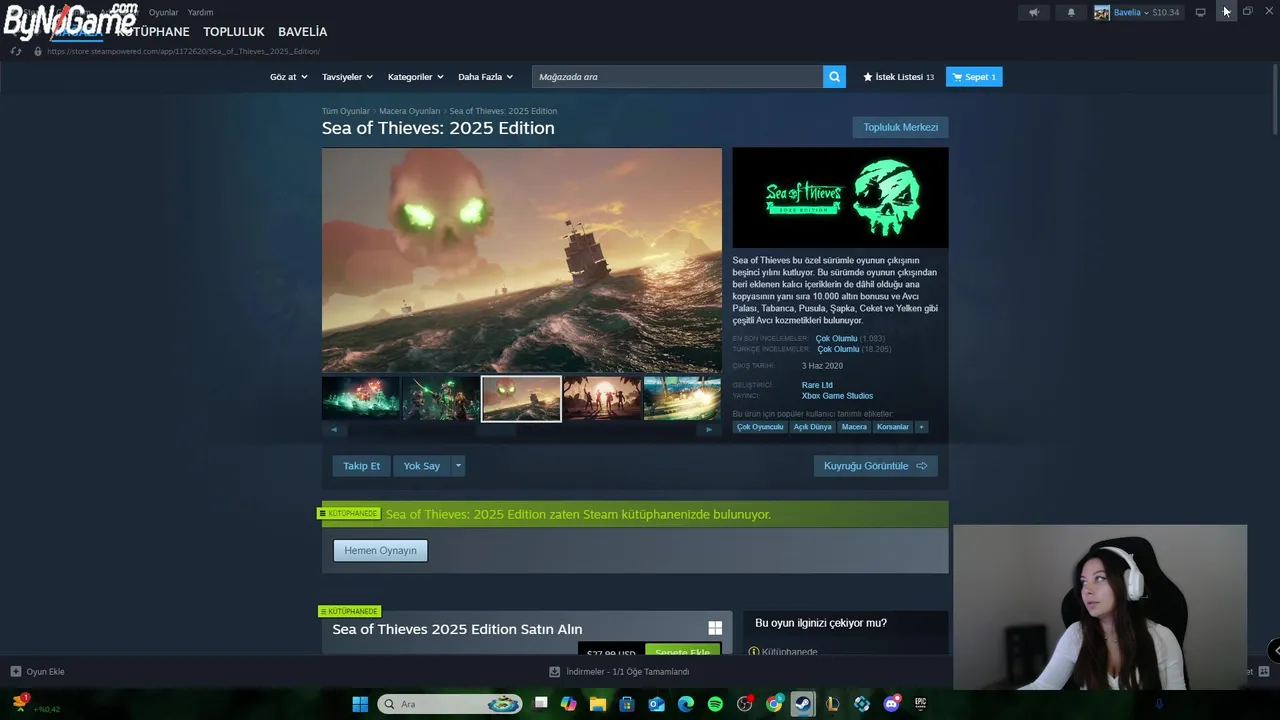Expand the Kategoriler dropdown
The image size is (1280, 720).
[x=415, y=77]
